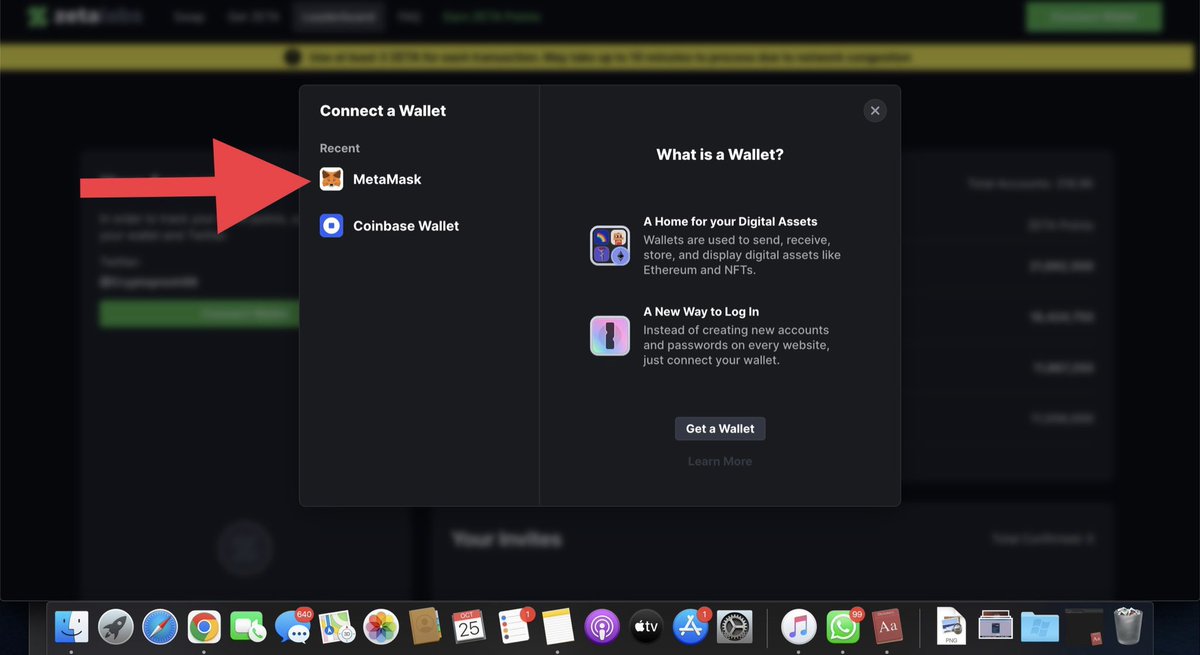Screen dimensions: 1200x655
Task: Click the "What is a Wallet?" heading
Action: (x=720, y=155)
